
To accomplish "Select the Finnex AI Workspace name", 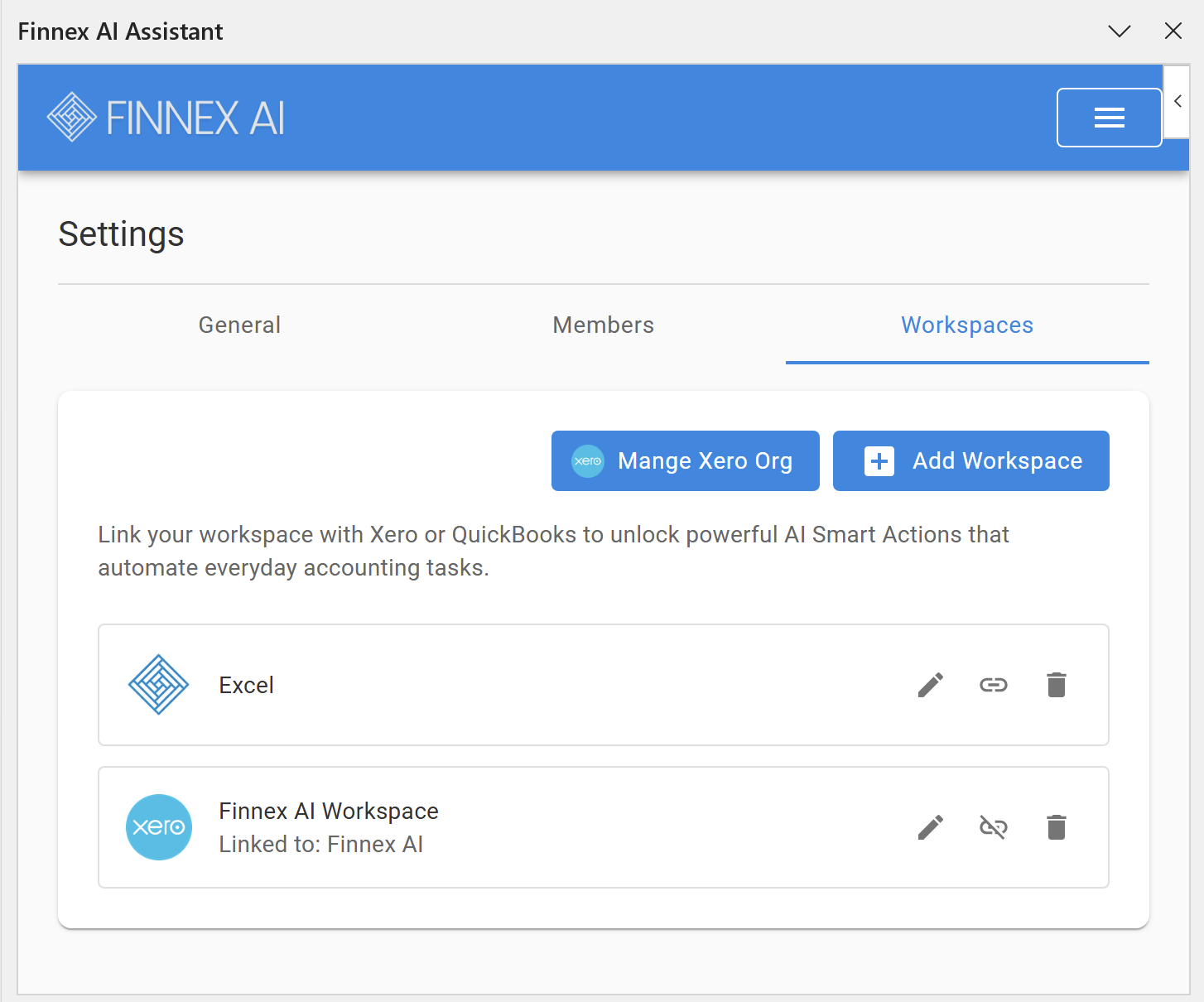I will pyautogui.click(x=329, y=811).
